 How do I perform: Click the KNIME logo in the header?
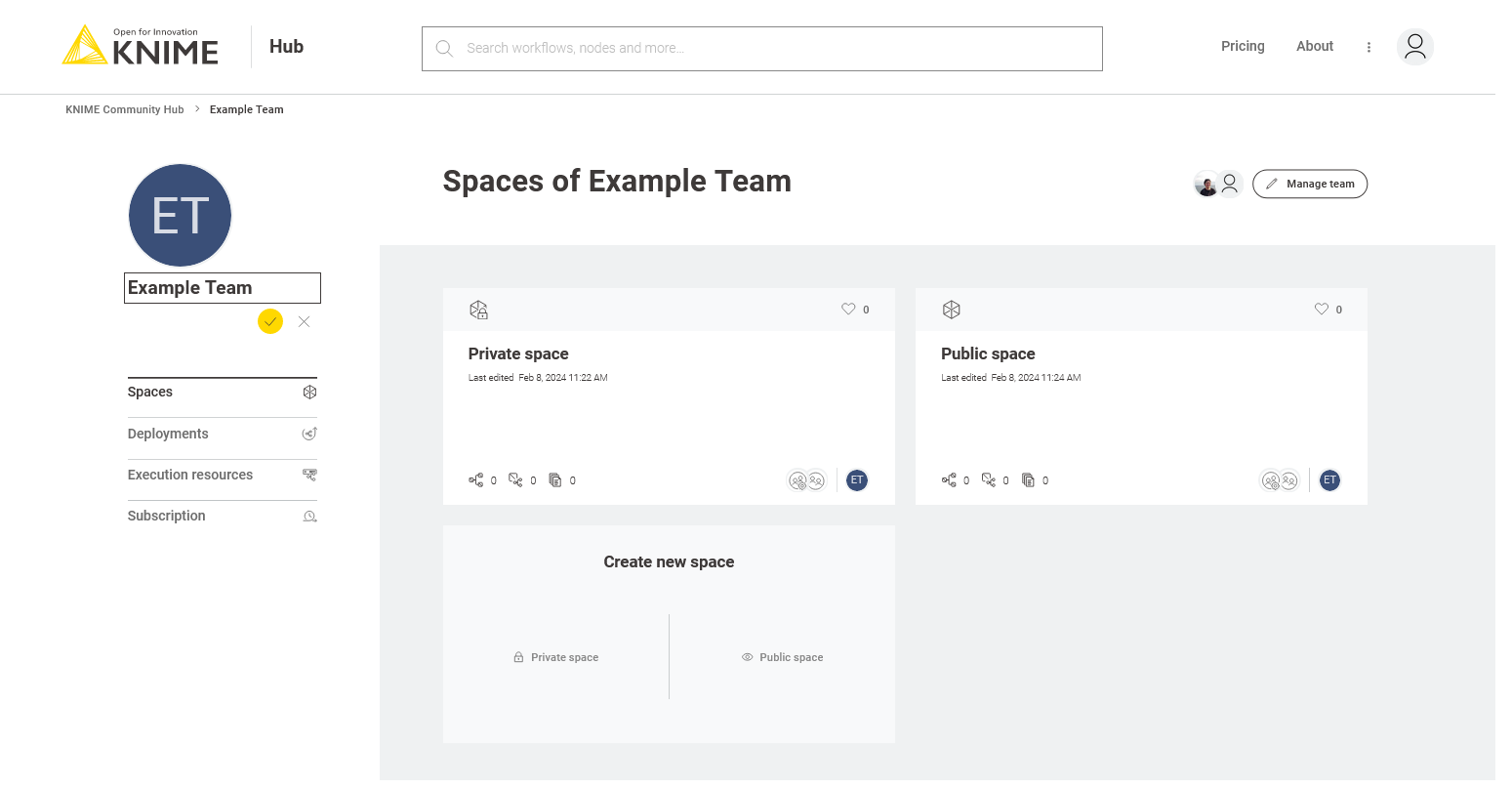[141, 47]
